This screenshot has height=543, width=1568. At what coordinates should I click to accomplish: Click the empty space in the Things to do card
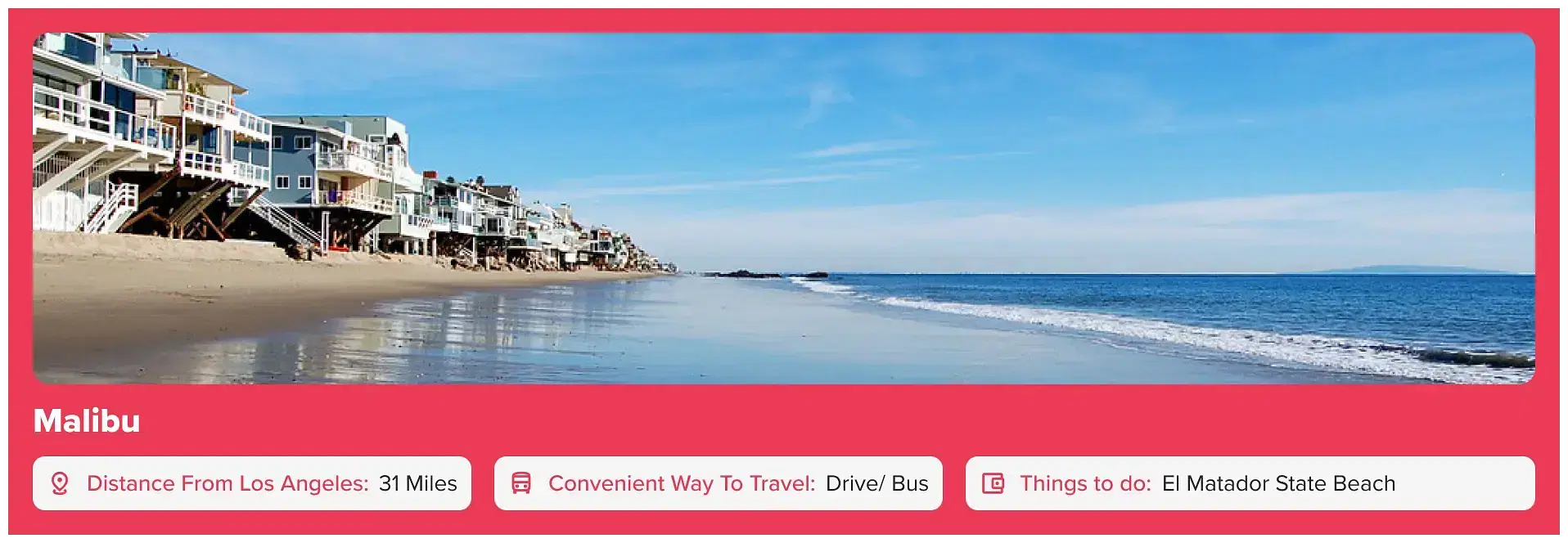click(x=1465, y=483)
